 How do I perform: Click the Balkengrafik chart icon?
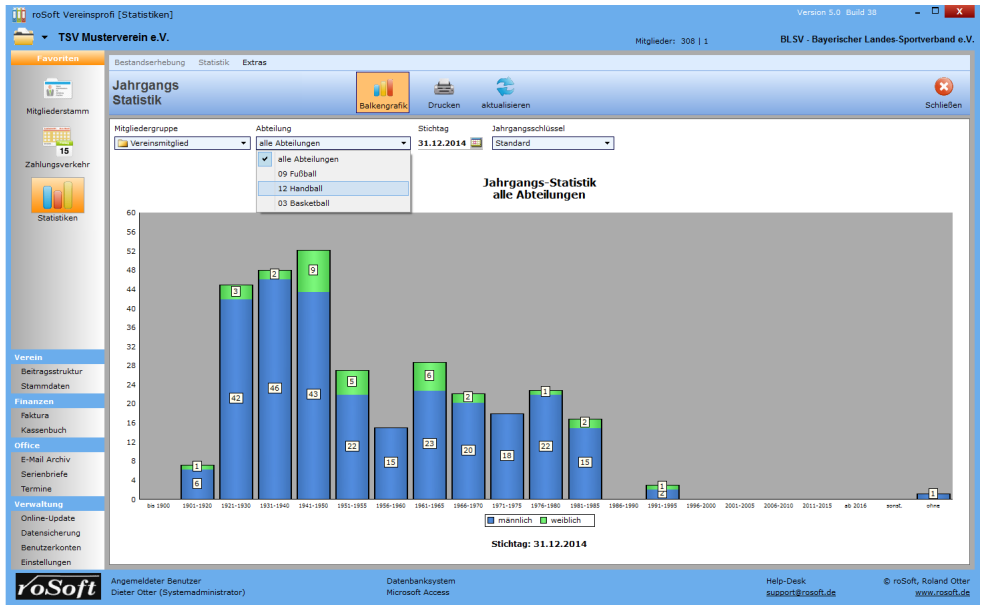point(382,88)
